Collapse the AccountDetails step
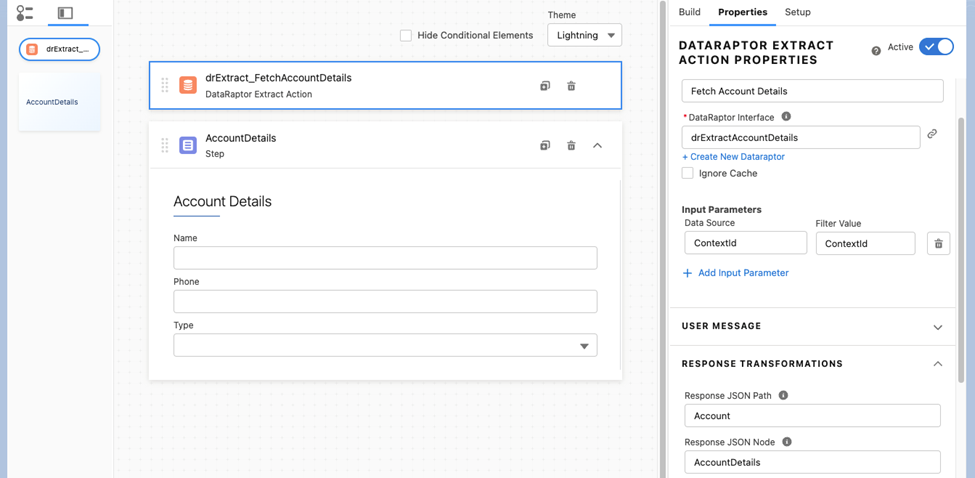This screenshot has height=478, width=975. [598, 145]
